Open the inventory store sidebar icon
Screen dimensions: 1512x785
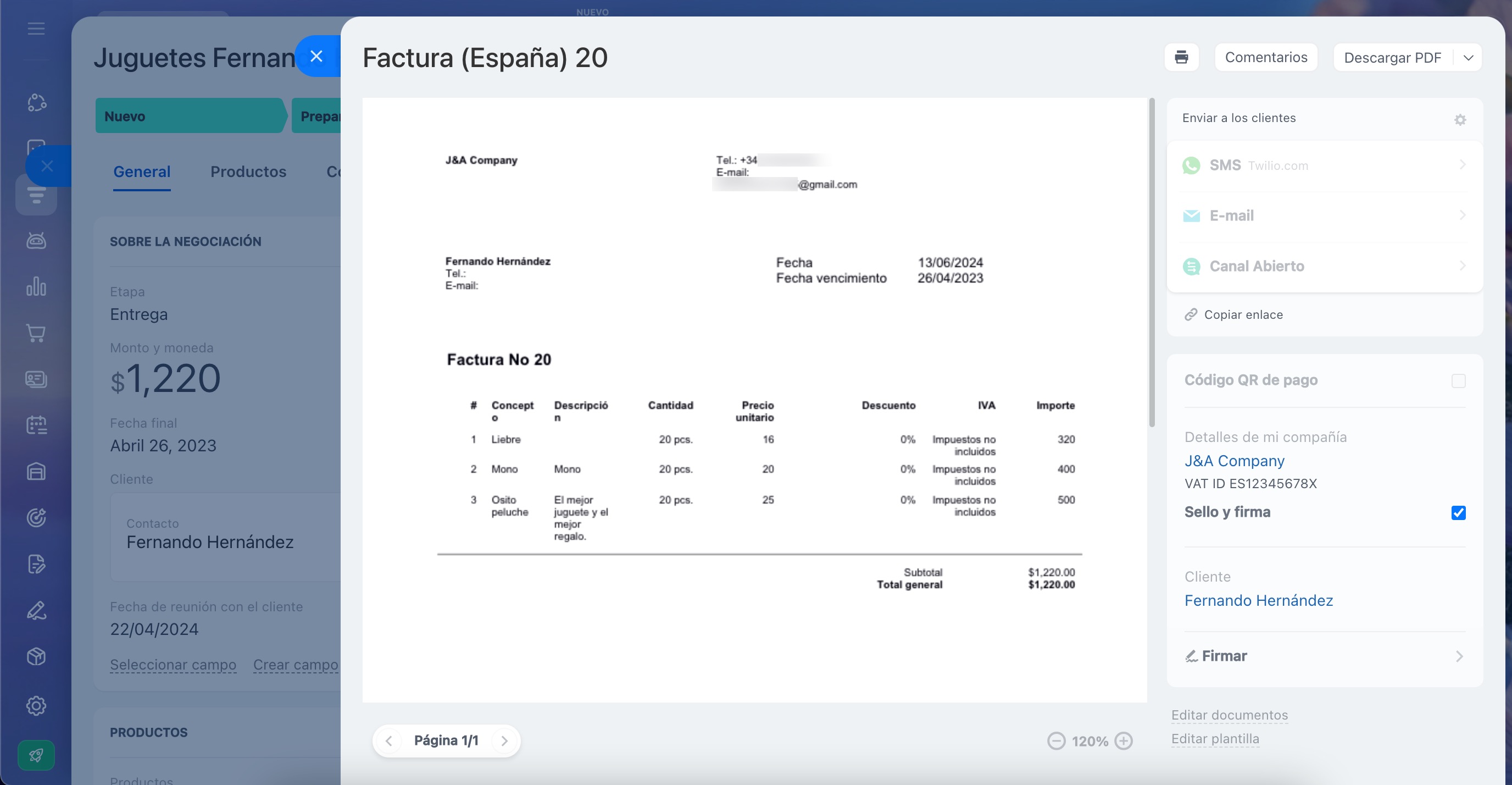36,472
